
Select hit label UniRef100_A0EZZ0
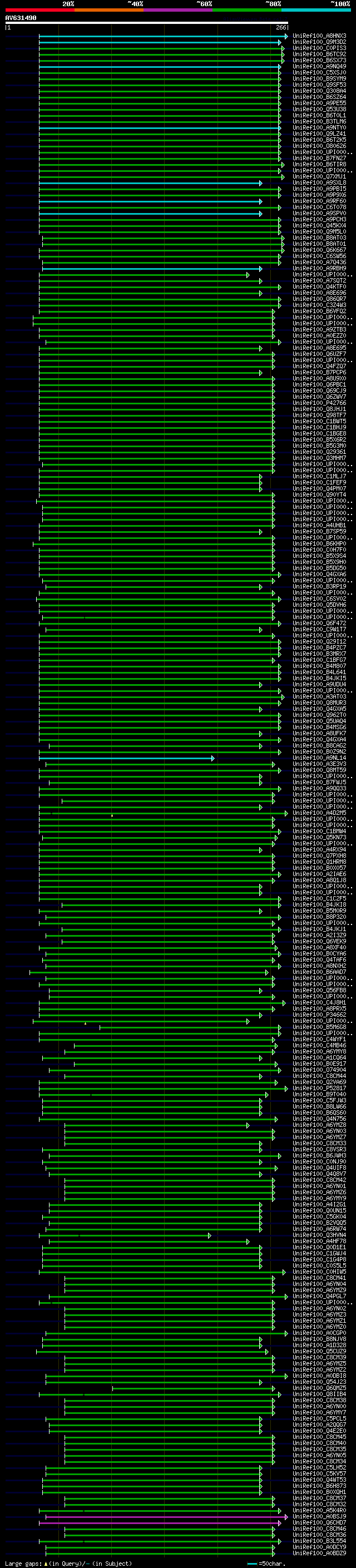coord(319,335)
